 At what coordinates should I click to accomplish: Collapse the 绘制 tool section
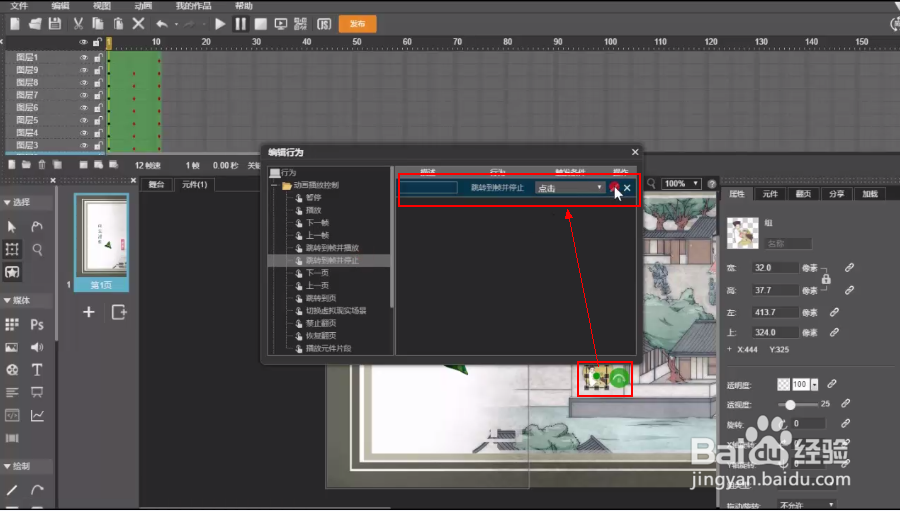[7, 466]
